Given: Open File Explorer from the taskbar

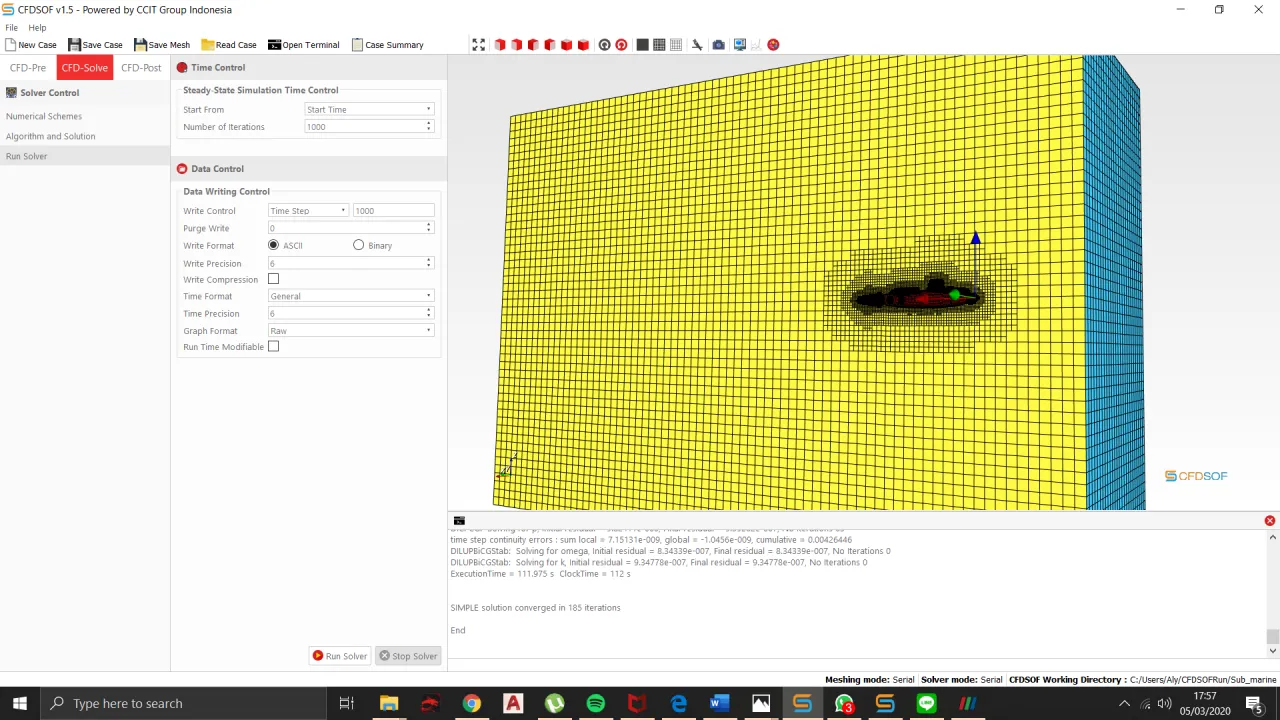Looking at the screenshot, I should (x=388, y=704).
